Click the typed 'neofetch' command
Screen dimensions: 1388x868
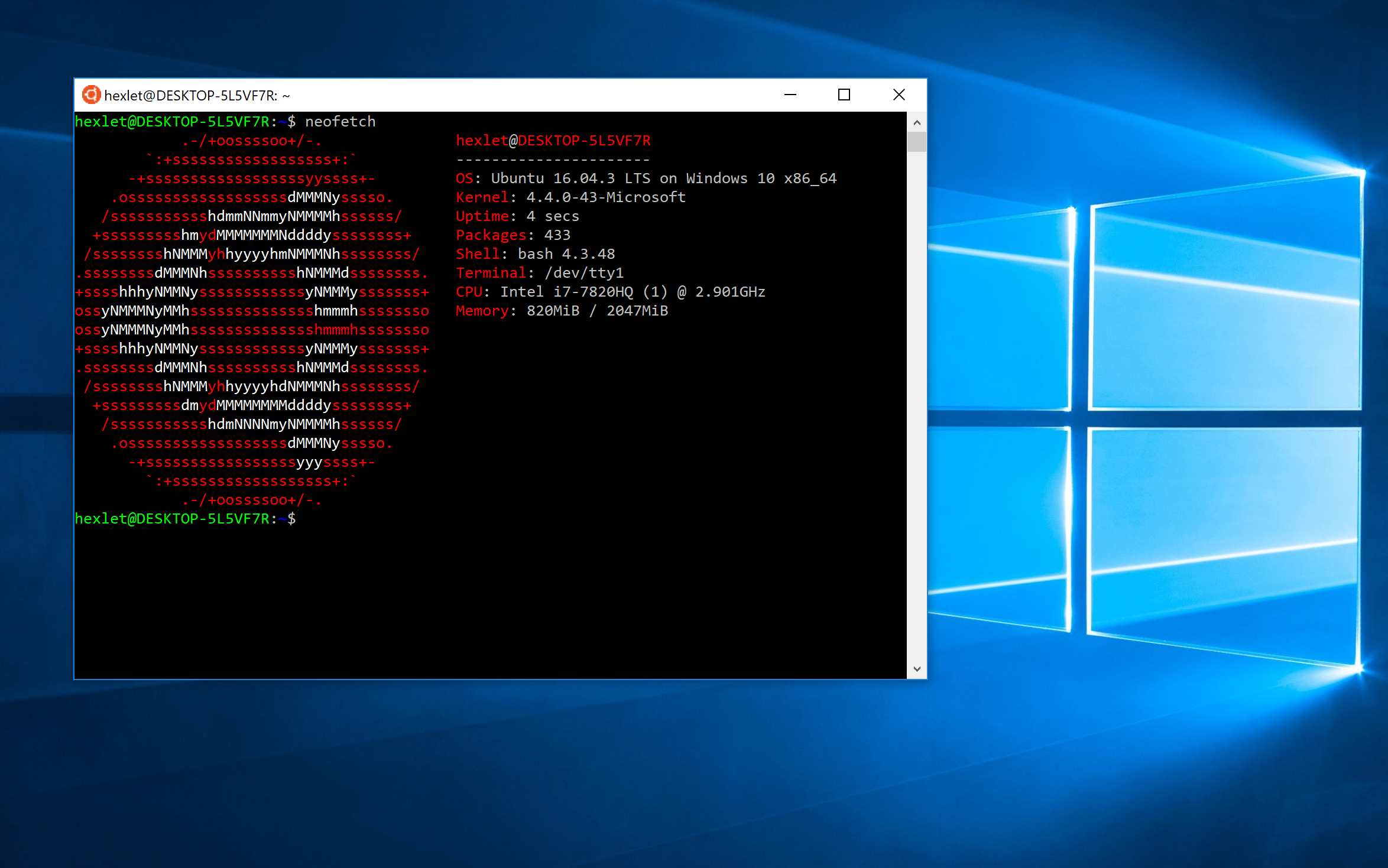(x=340, y=122)
